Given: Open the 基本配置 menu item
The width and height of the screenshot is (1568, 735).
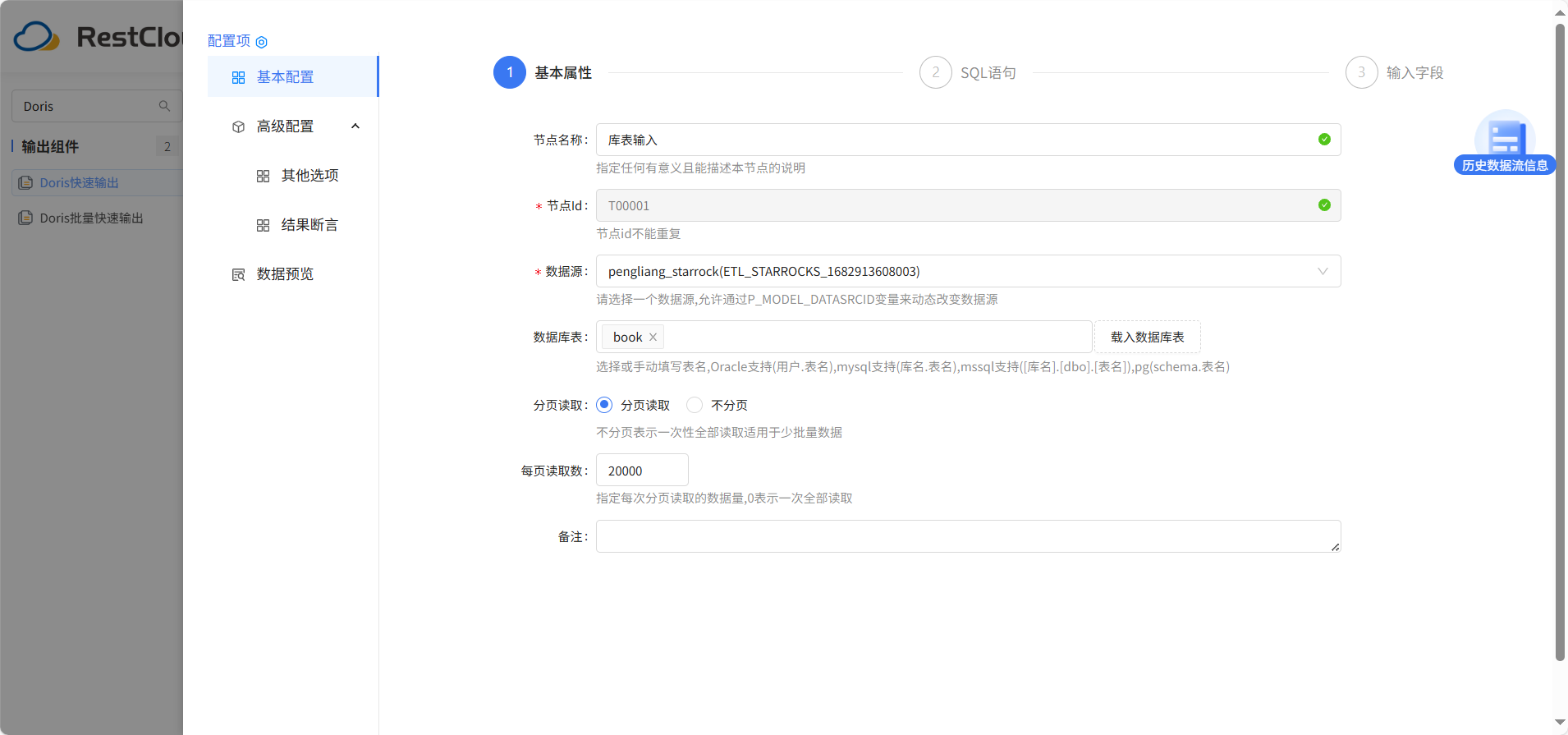Looking at the screenshot, I should (292, 76).
